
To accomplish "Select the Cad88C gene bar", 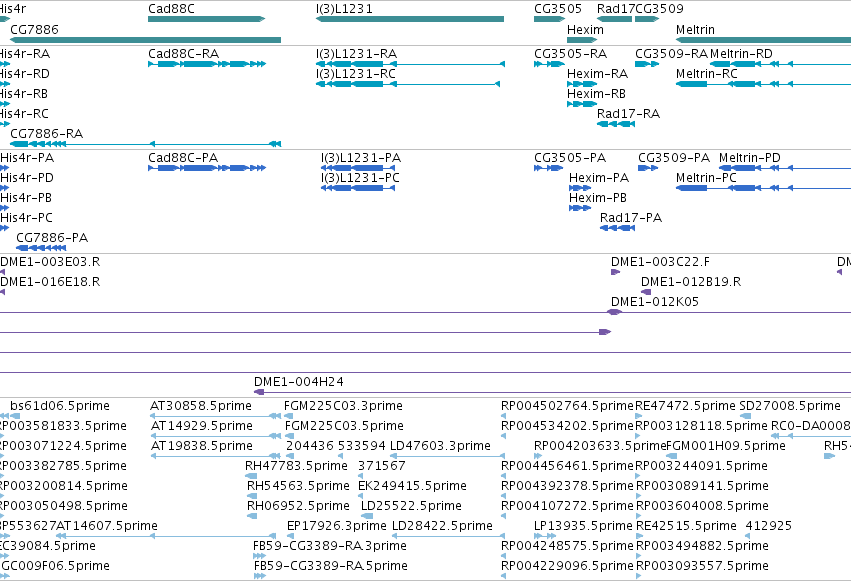I will (x=206, y=19).
